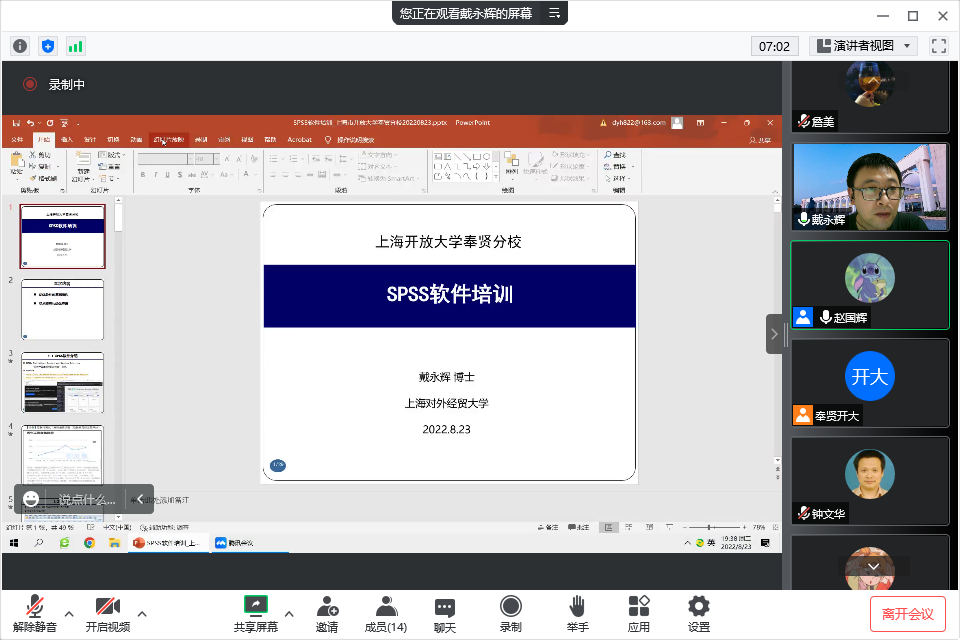Click the muted mic icon beside 钟文华
The image size is (960, 640).
point(804,513)
